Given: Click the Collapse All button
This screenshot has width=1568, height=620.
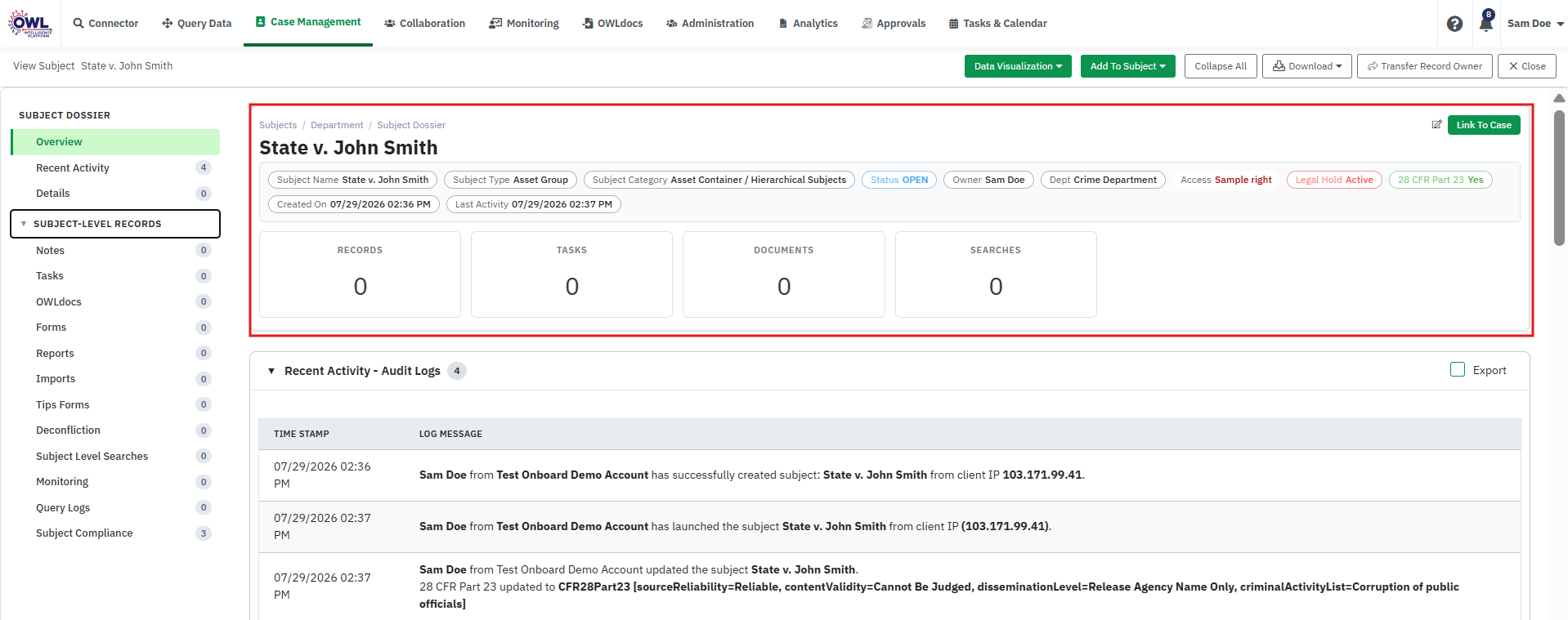Looking at the screenshot, I should 1220,66.
